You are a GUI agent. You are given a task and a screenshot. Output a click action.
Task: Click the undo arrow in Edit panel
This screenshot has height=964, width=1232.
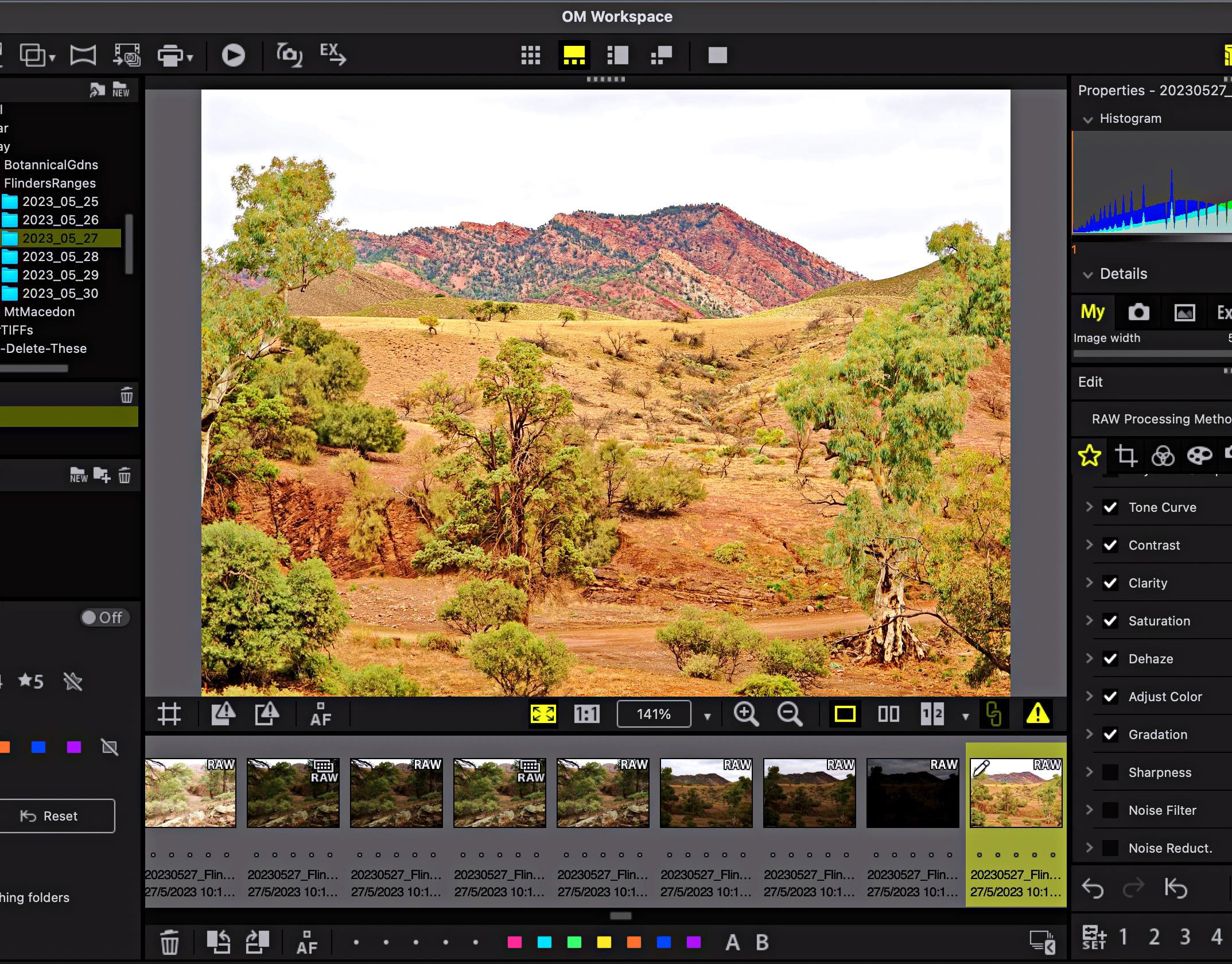1093,888
